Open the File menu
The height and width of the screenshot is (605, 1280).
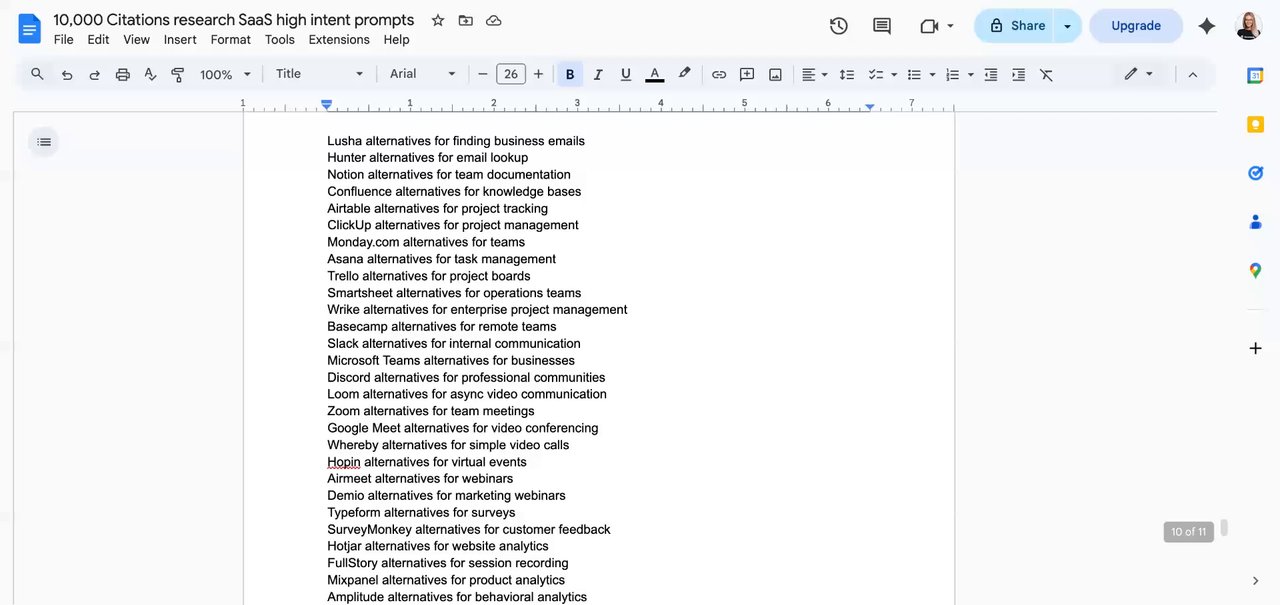click(x=63, y=40)
